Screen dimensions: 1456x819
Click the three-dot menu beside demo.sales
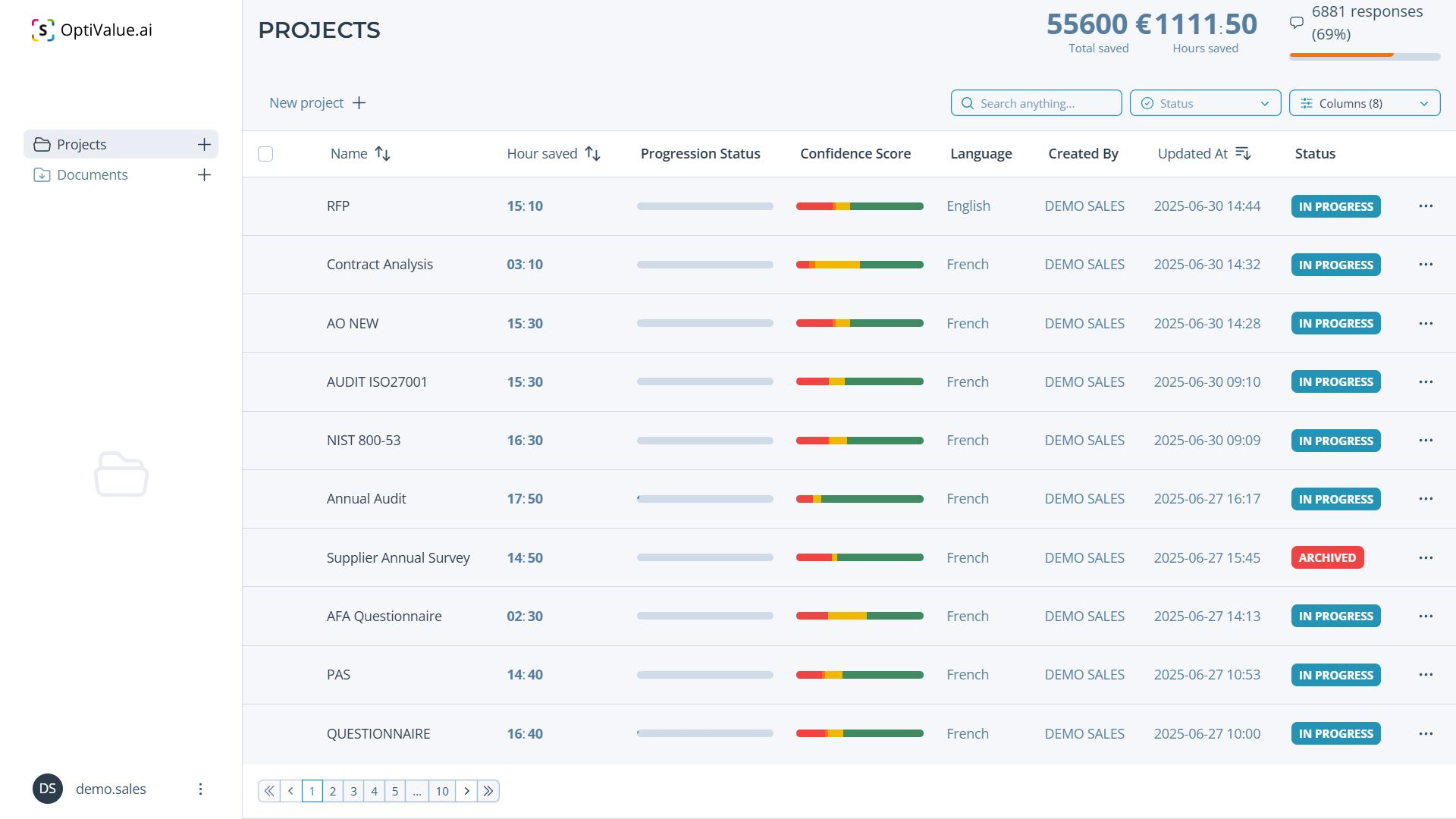click(x=200, y=789)
